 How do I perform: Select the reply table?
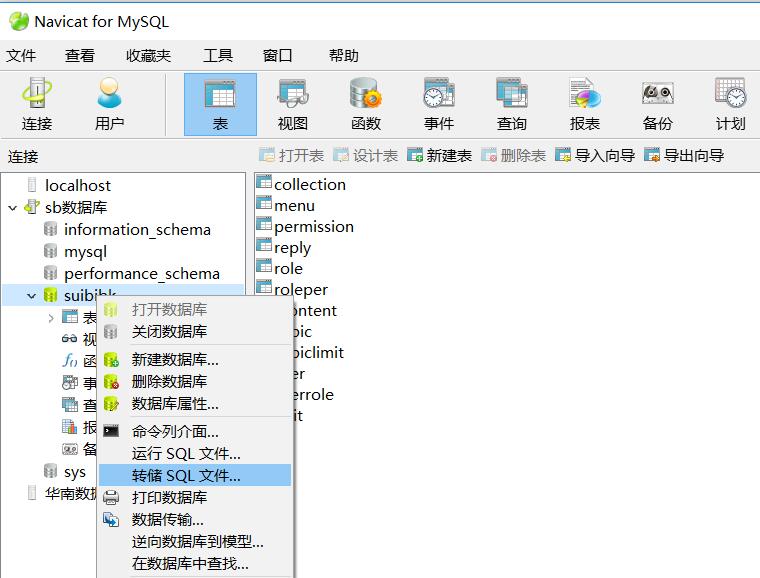tap(292, 248)
